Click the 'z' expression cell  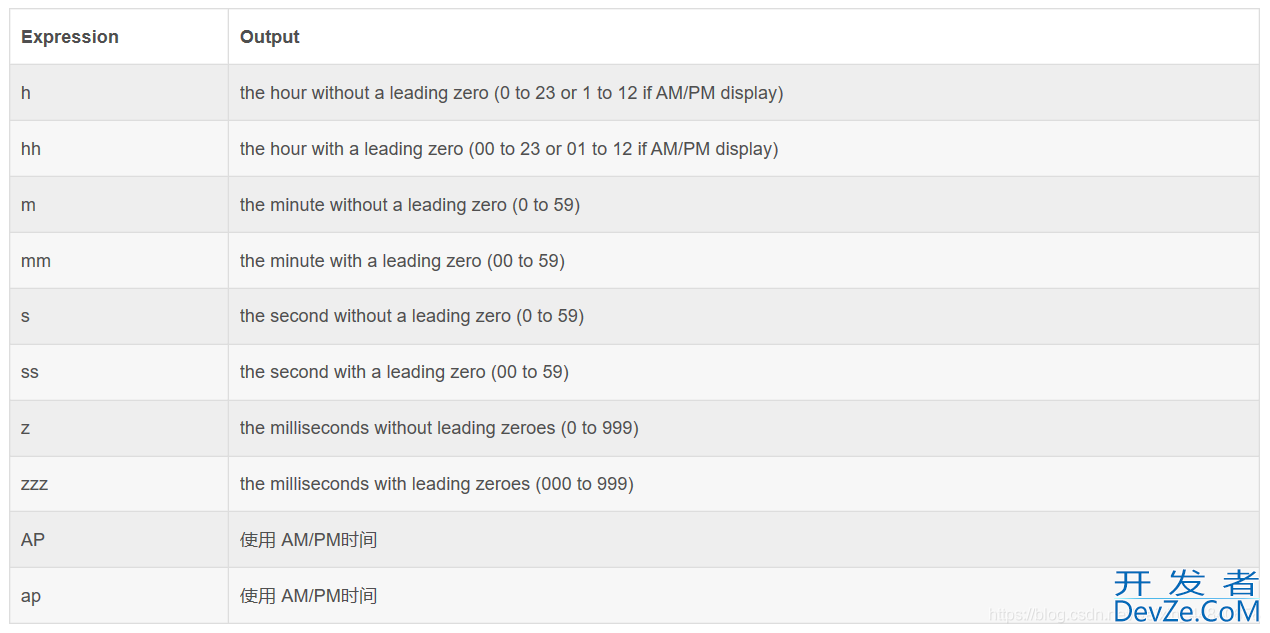pos(119,428)
